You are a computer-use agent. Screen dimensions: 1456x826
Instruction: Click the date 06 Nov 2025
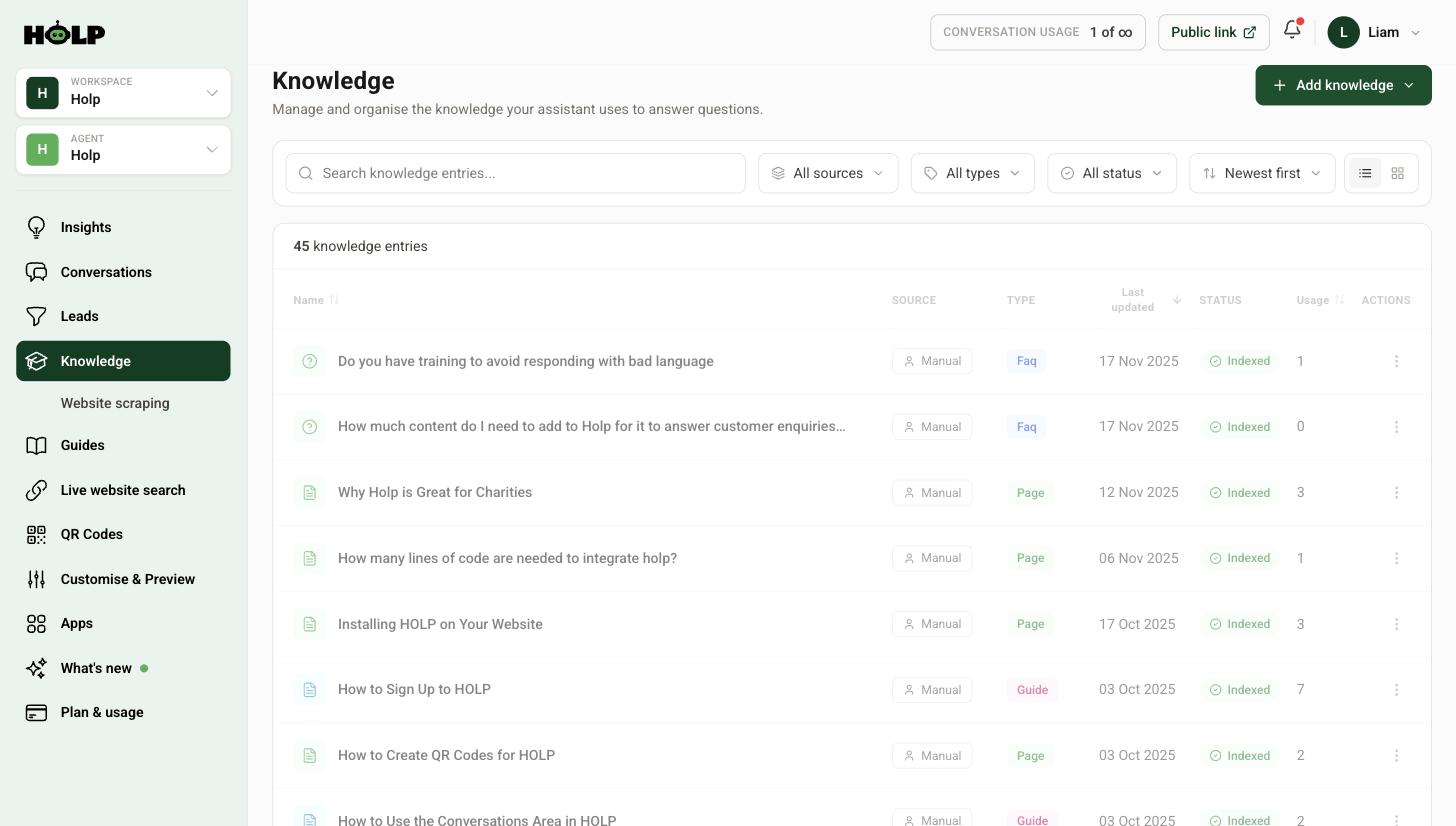click(x=1138, y=558)
